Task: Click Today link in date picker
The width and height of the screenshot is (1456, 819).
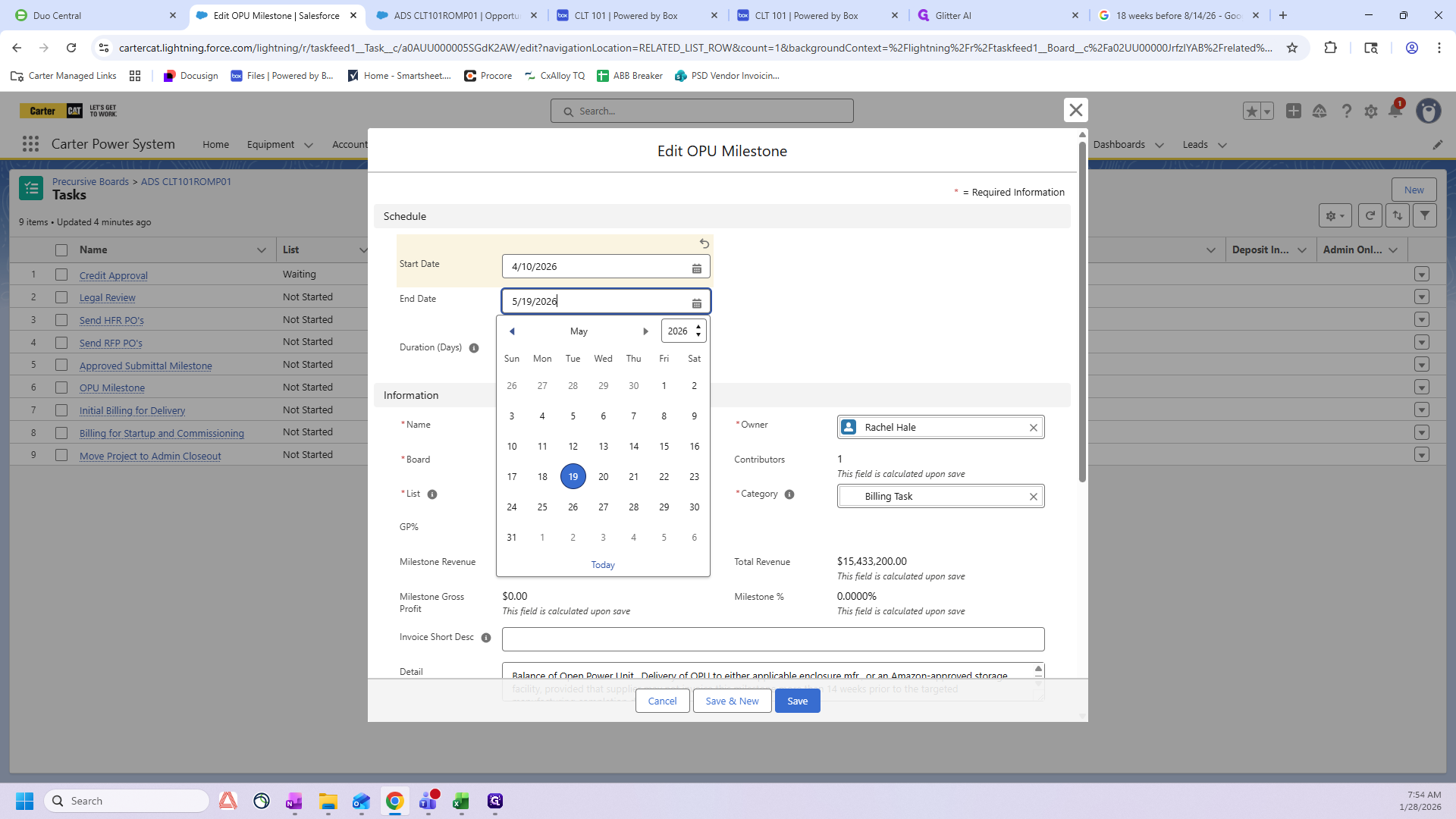Action: (603, 565)
